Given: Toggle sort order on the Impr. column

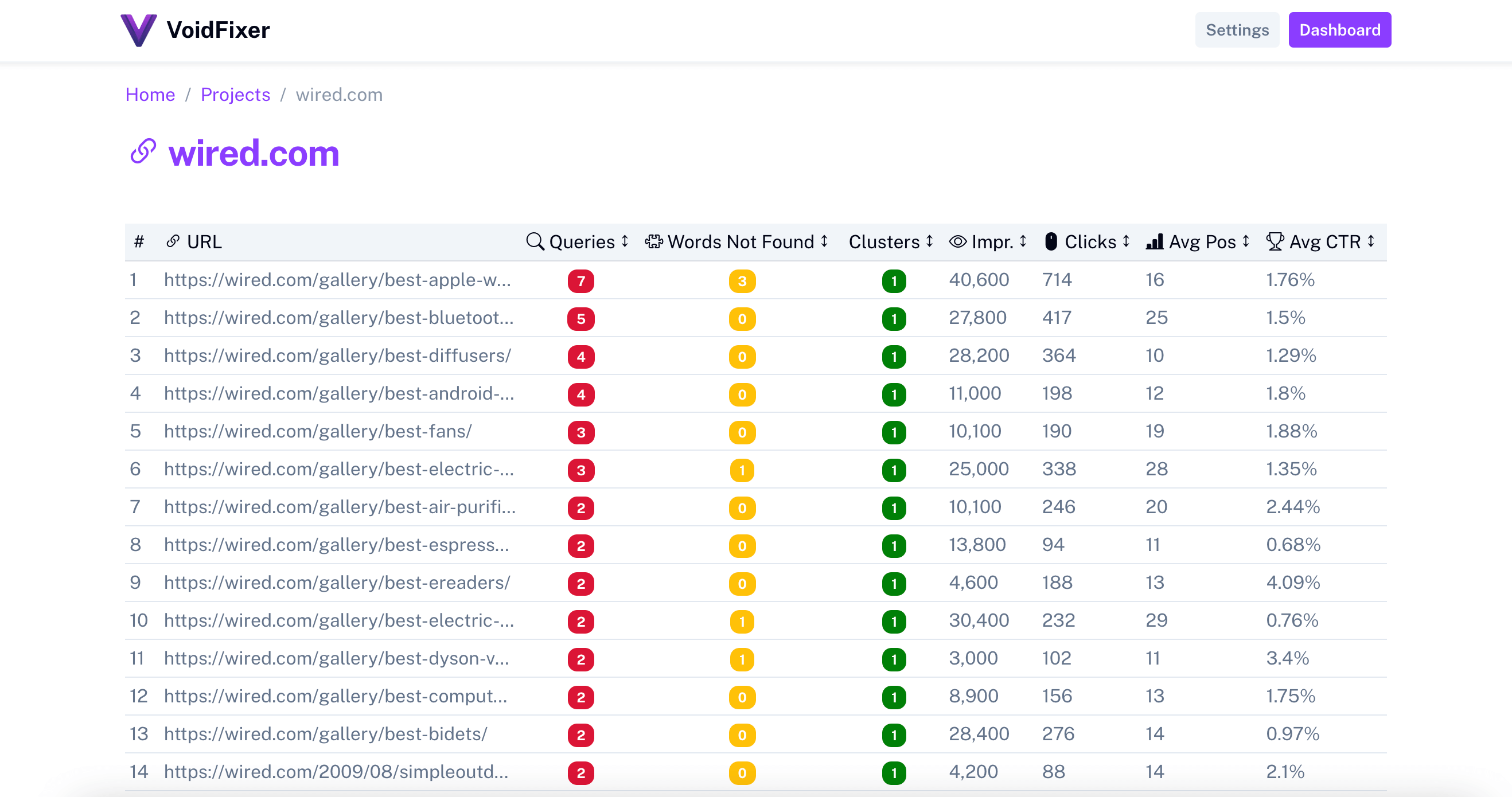Looking at the screenshot, I should tap(1023, 241).
